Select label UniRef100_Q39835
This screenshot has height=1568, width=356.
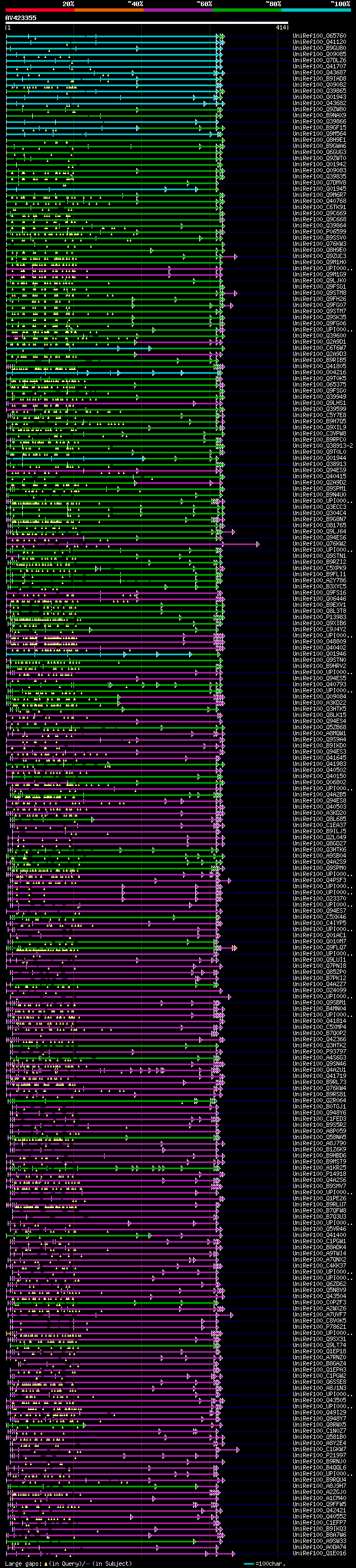[319, 176]
